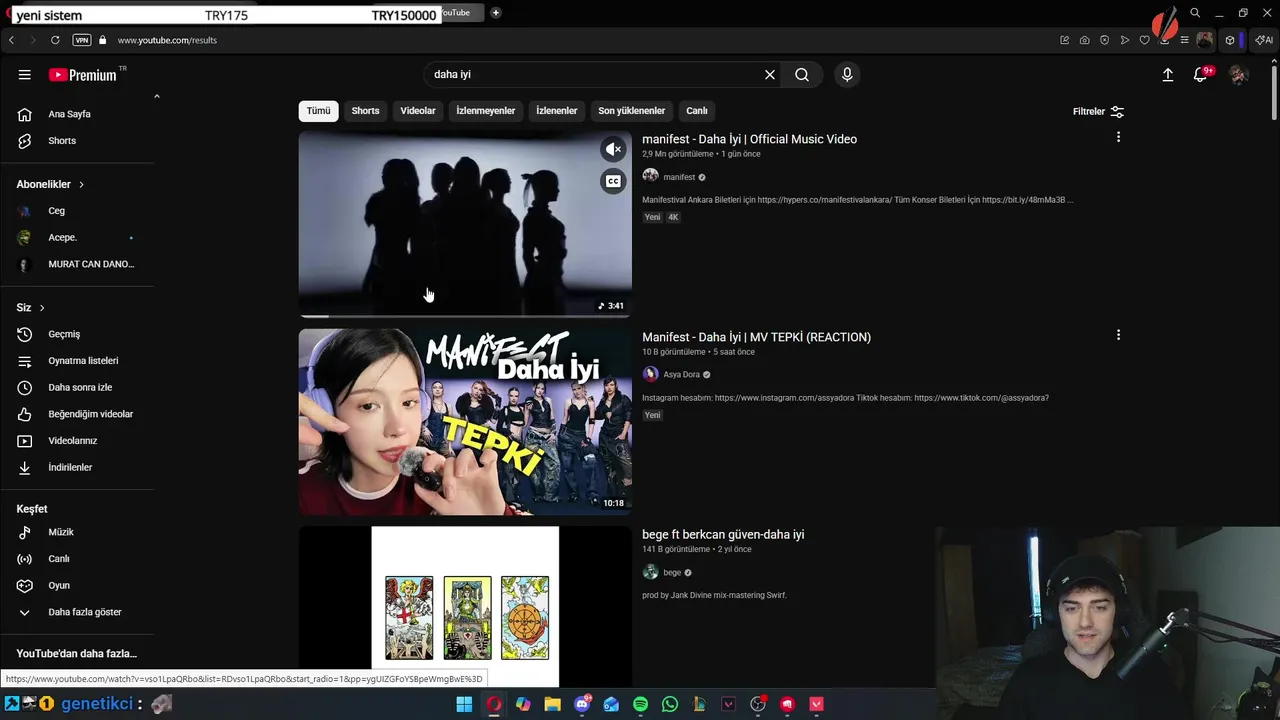Toggle captions CC on video preview
The height and width of the screenshot is (720, 1280).
pos(614,181)
